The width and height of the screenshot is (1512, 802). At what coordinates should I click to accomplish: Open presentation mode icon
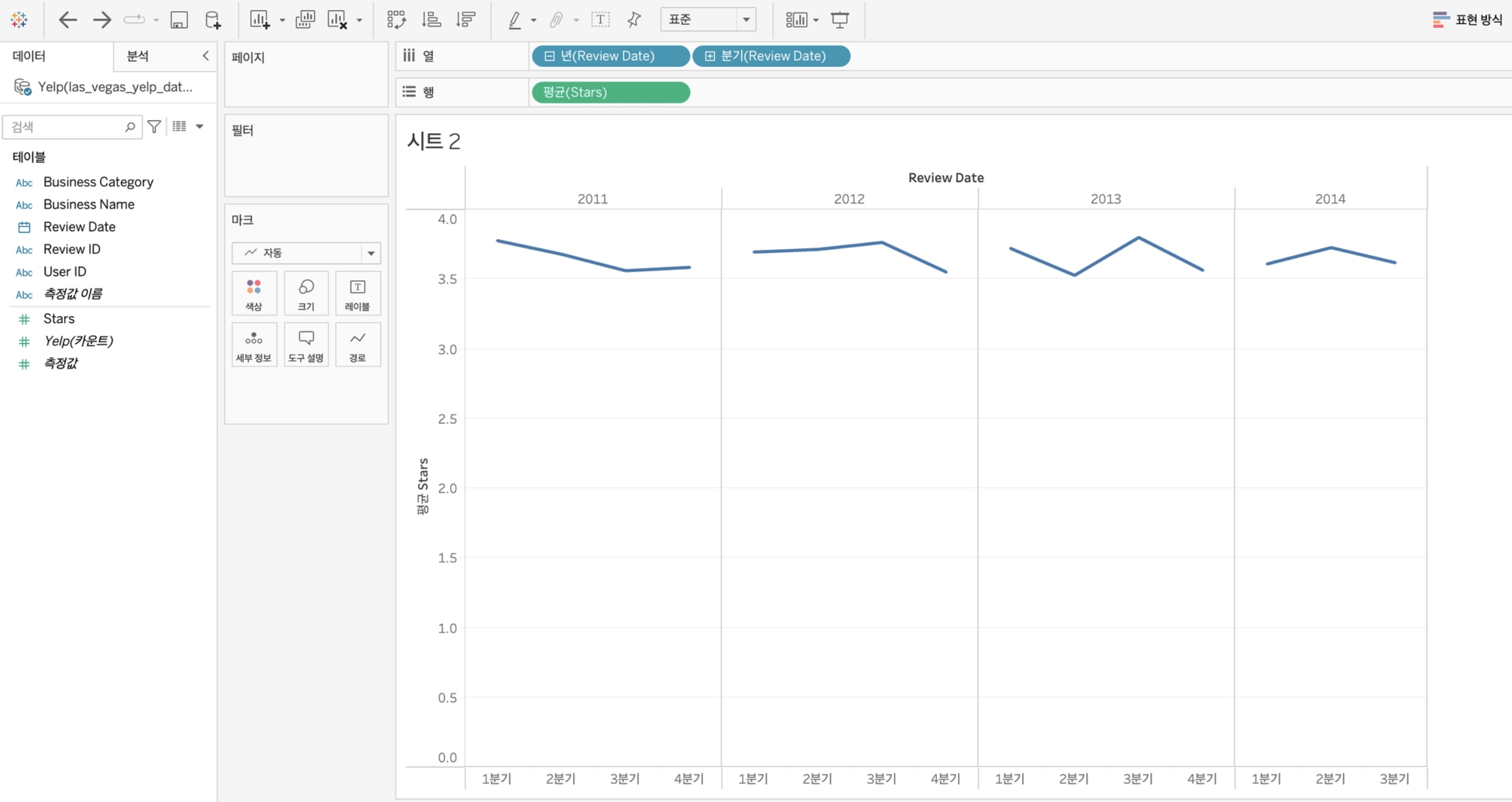click(840, 20)
